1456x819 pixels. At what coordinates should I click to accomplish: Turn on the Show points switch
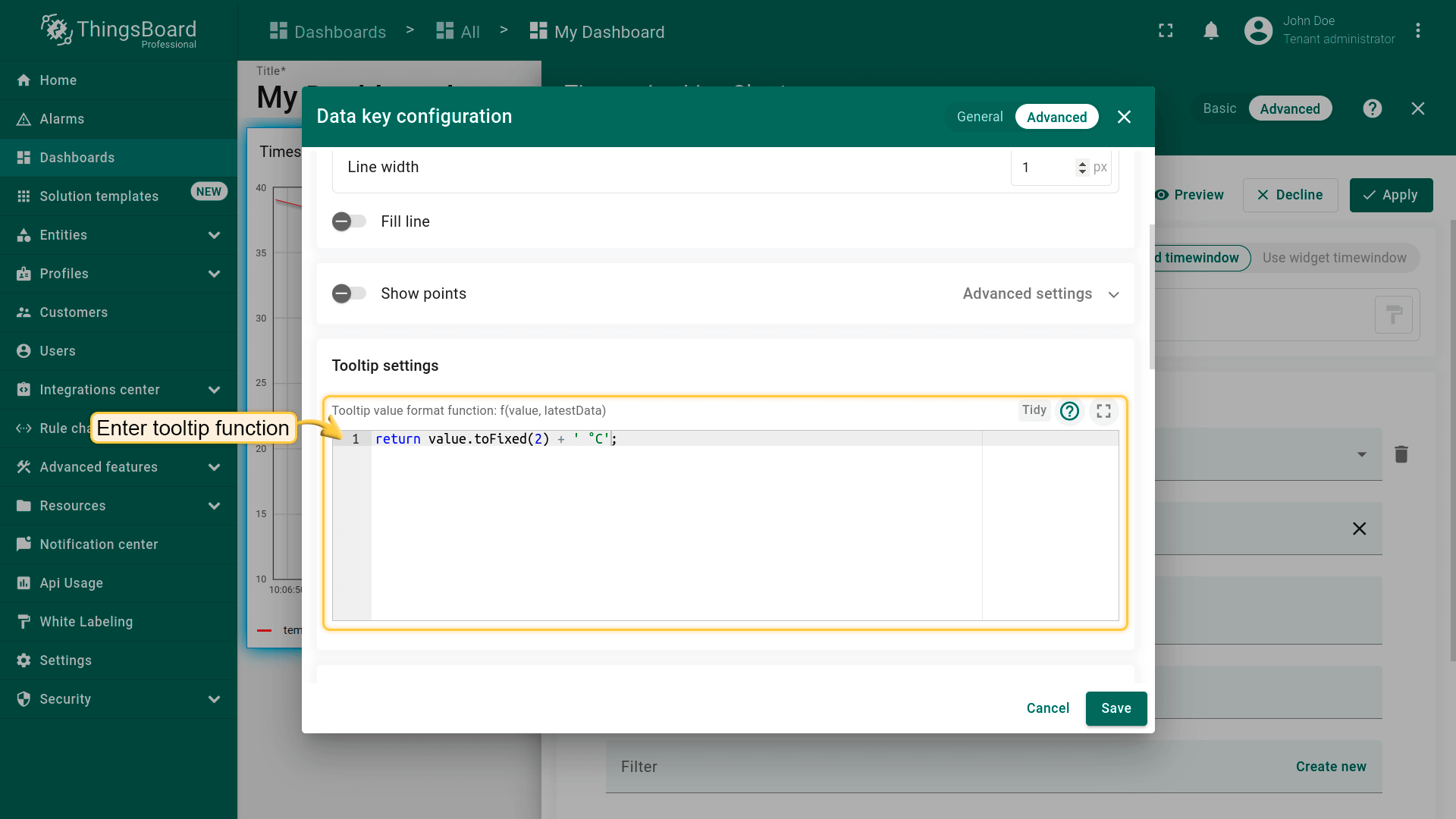point(349,293)
